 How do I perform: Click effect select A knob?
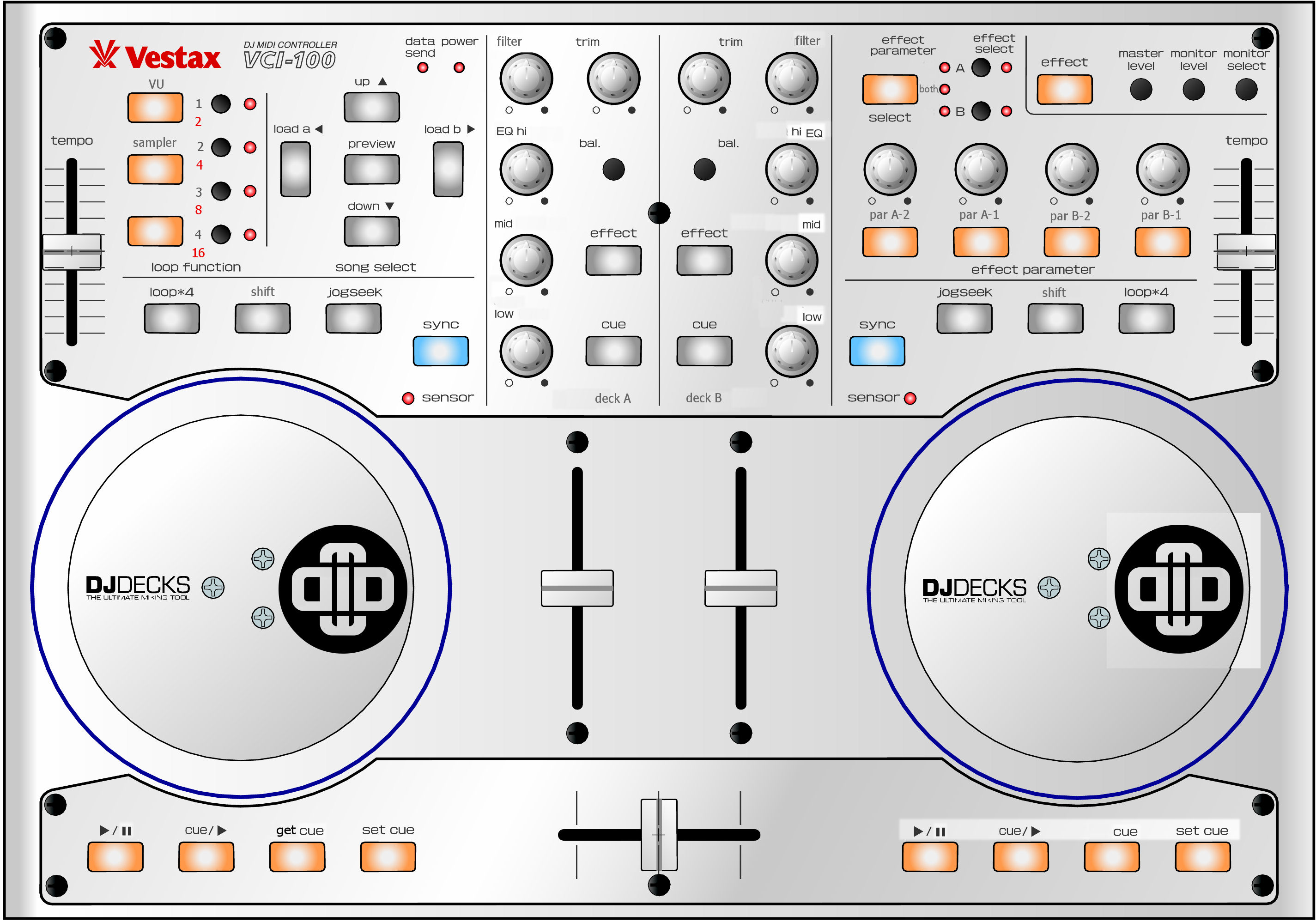(981, 67)
